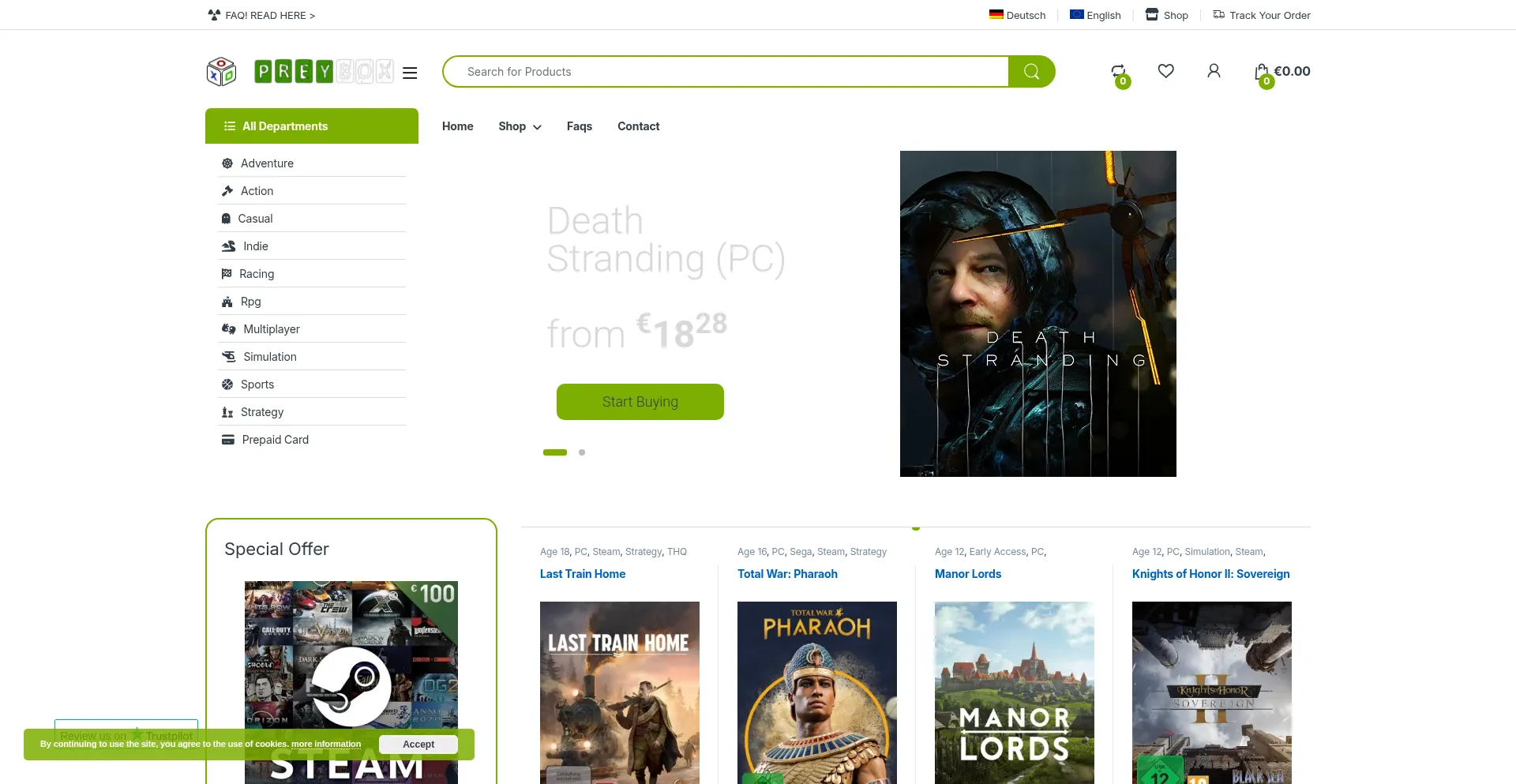Screen dimensions: 1516x784
Task: Click the PREYBOX text logo
Action: click(x=324, y=72)
